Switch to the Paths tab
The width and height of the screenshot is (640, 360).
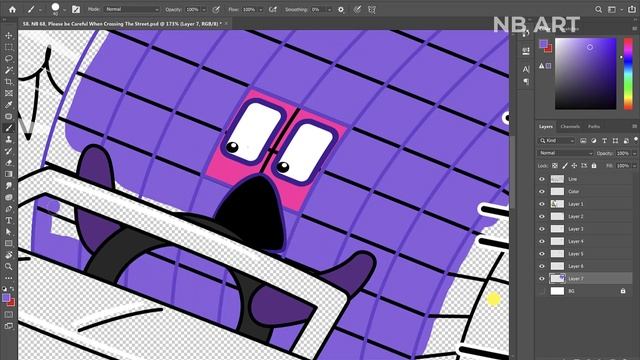[594, 127]
